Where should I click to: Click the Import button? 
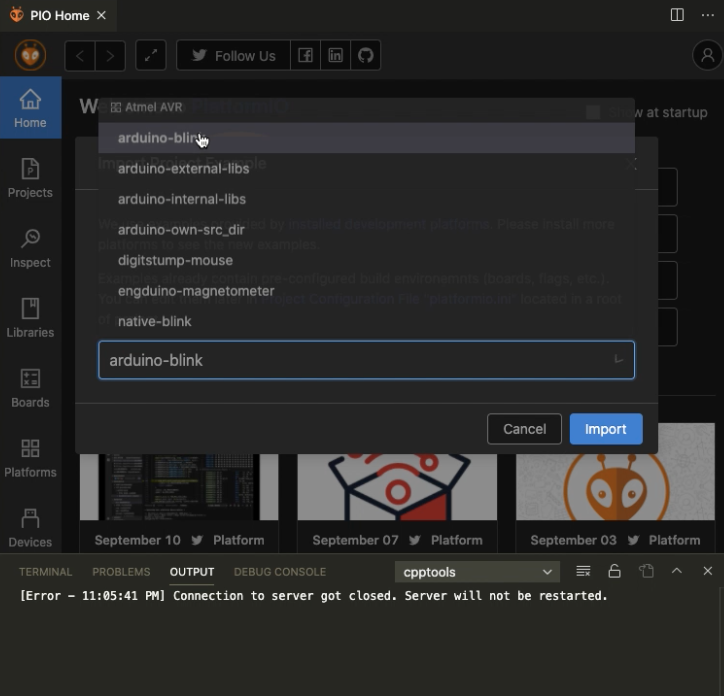point(606,429)
